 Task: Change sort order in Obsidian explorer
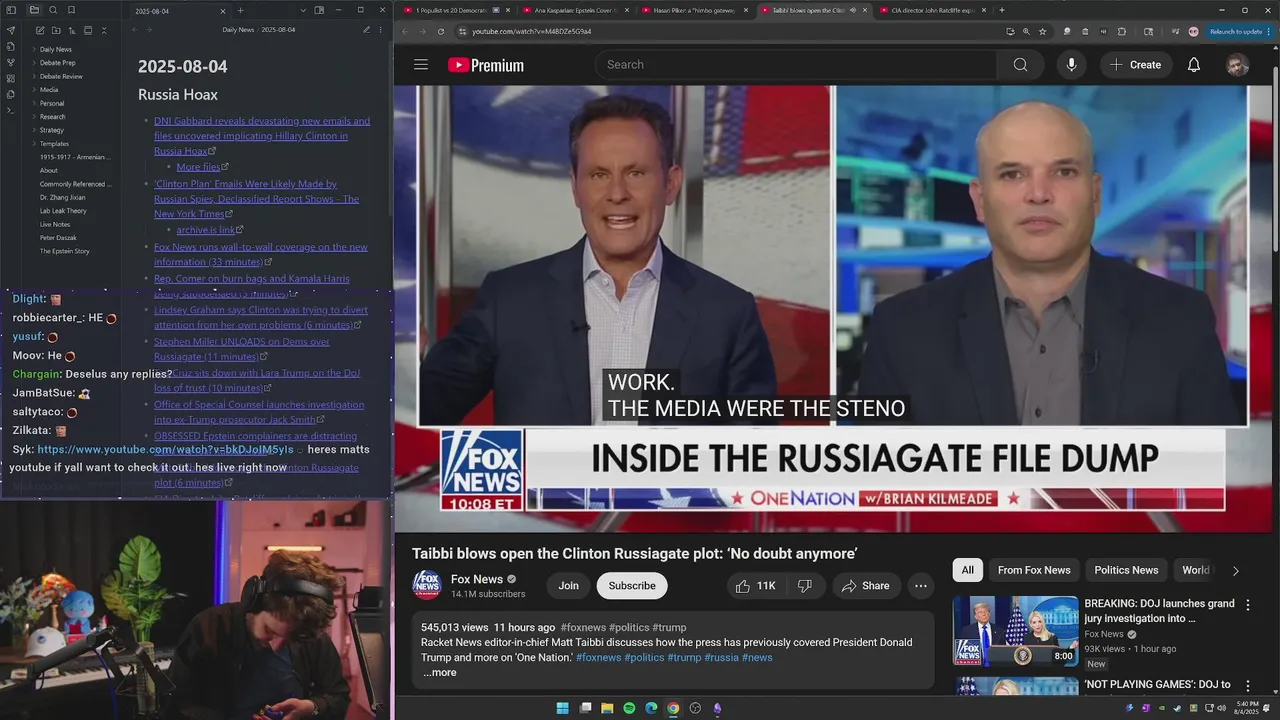tap(72, 31)
